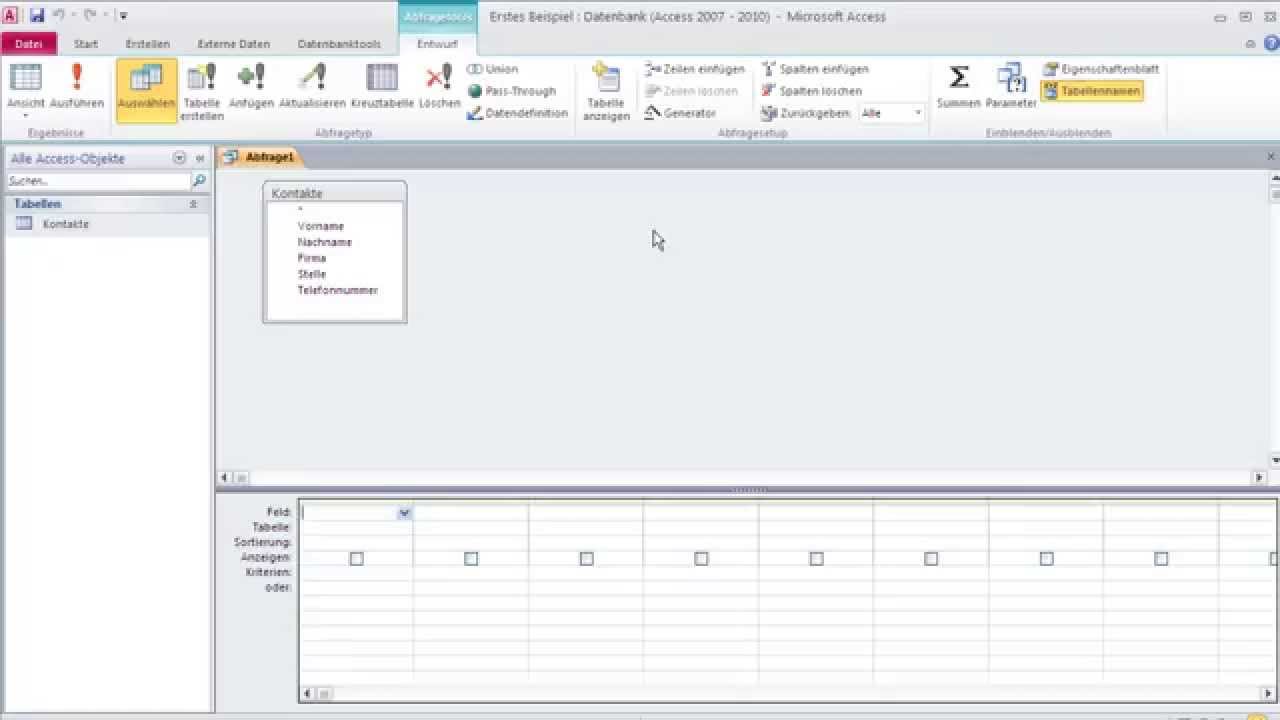Click the save icon in quick access toolbar
The width and height of the screenshot is (1280, 720).
(37, 15)
